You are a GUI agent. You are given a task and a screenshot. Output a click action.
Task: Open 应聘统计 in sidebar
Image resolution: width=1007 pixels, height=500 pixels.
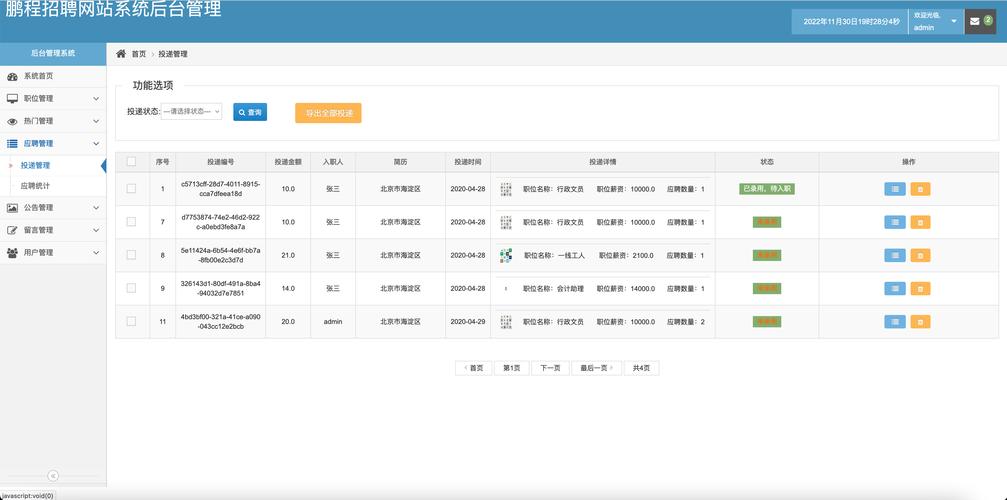(x=36, y=186)
